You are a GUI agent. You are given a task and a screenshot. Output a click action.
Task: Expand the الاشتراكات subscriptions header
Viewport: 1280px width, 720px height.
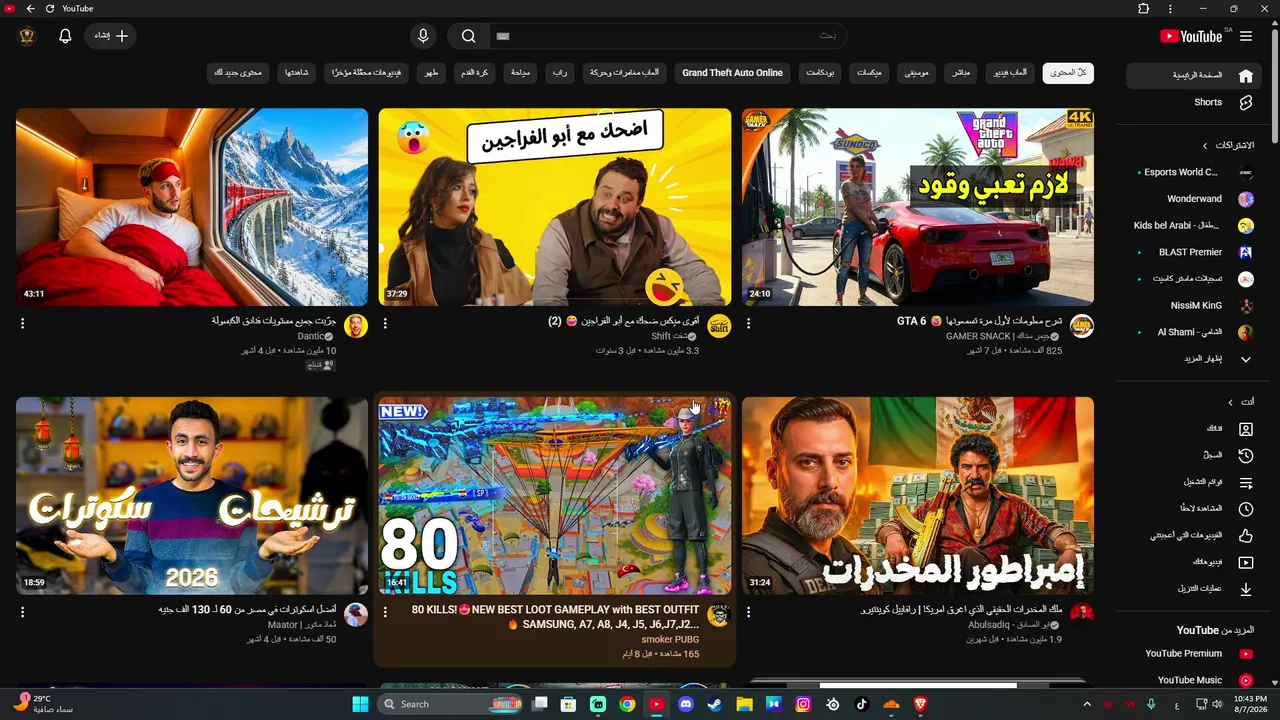1228,145
